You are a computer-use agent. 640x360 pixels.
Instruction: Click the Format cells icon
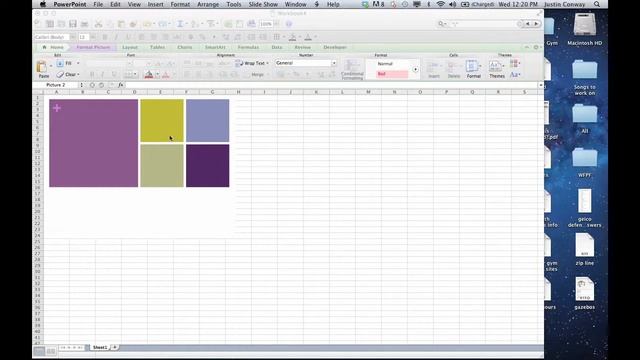(473, 66)
